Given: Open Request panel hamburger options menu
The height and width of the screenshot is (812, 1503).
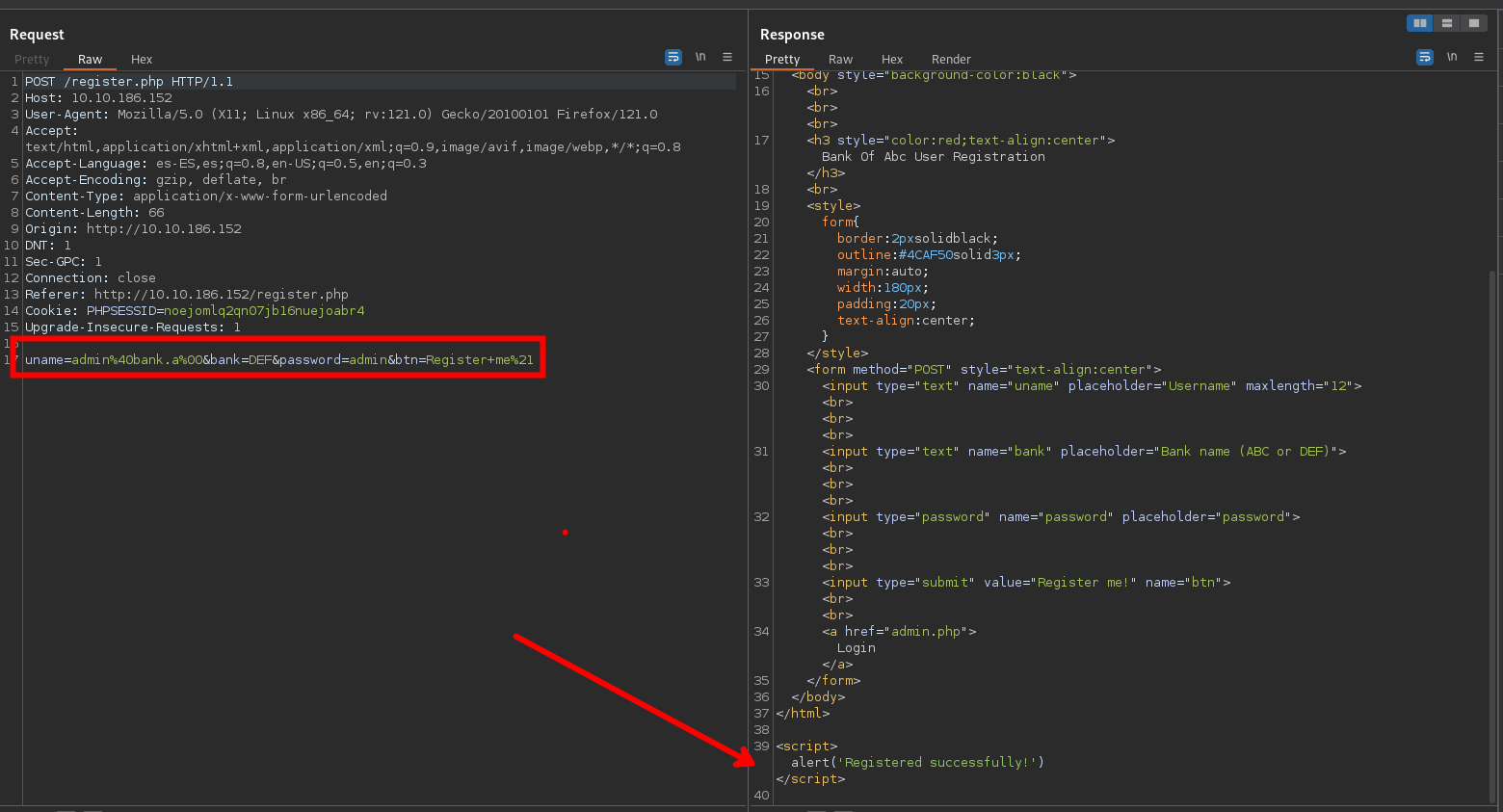Looking at the screenshot, I should 727,58.
